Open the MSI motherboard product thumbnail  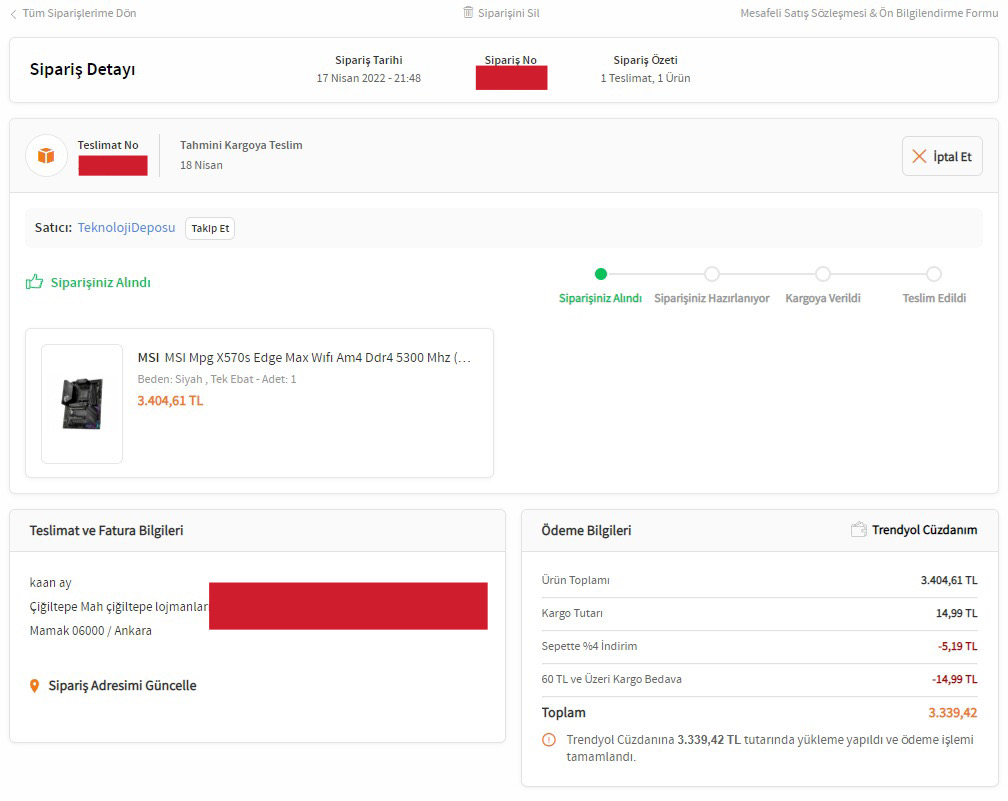(x=82, y=404)
